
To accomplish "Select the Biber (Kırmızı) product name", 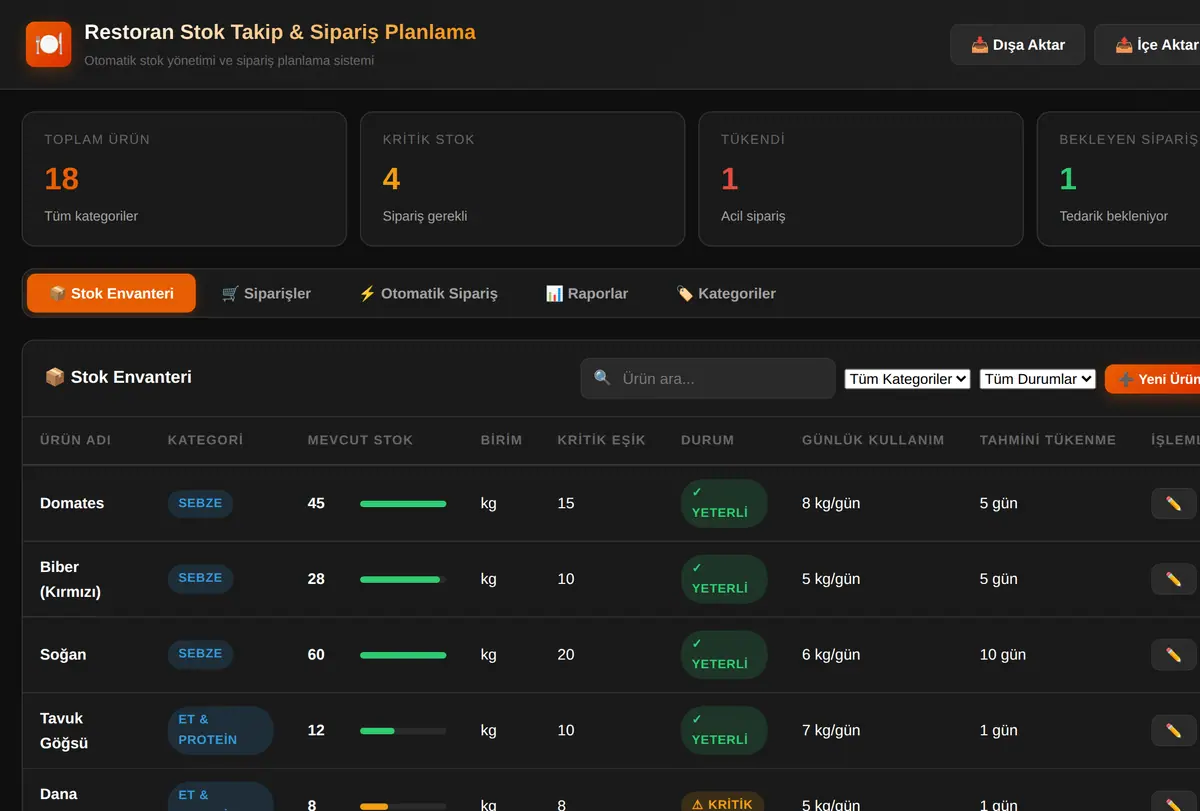I will click(x=70, y=579).
